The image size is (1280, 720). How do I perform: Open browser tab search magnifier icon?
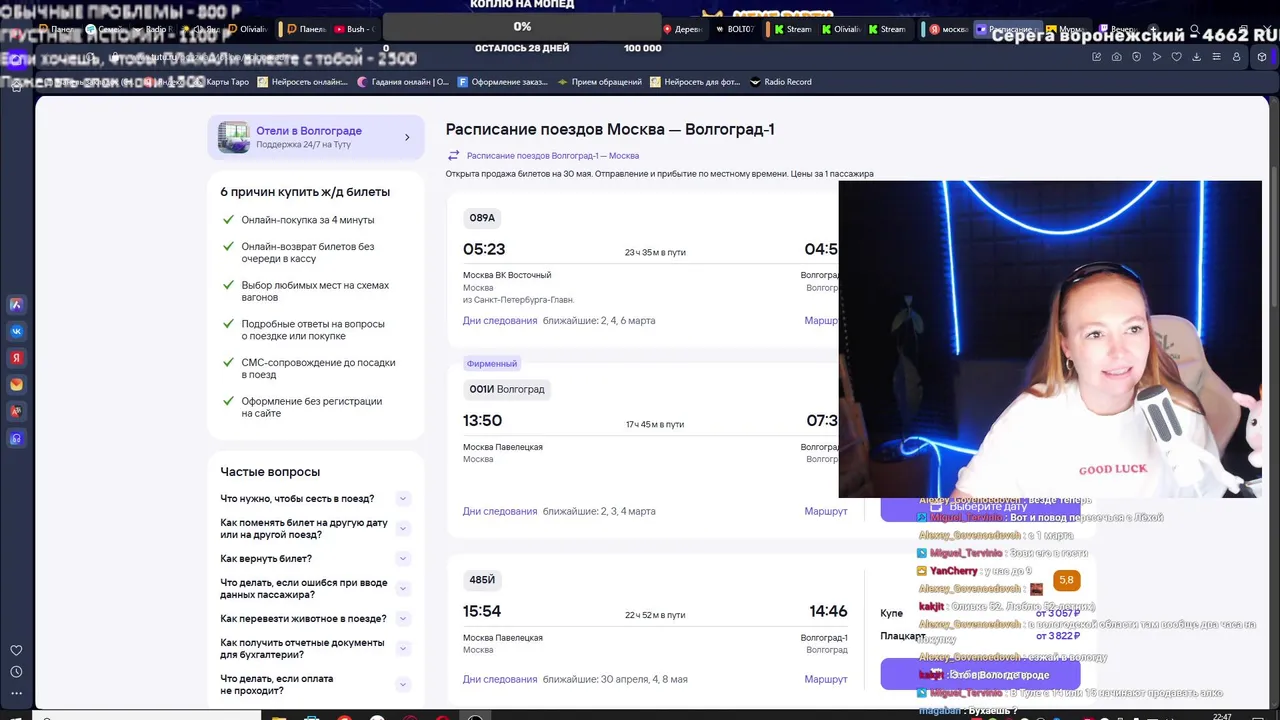1194,29
